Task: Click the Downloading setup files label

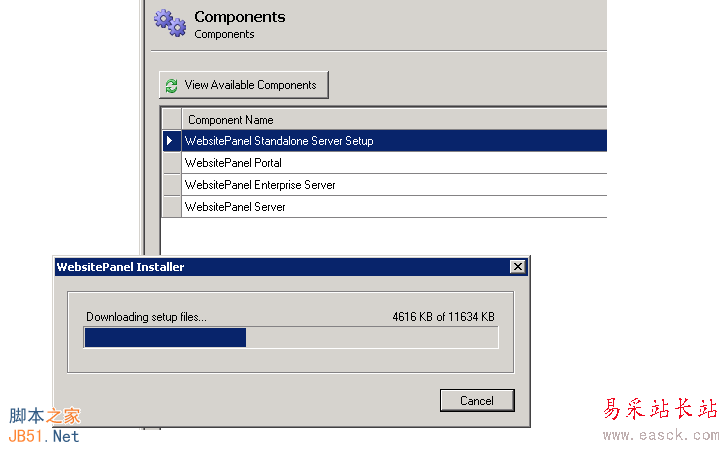Action: [x=146, y=317]
